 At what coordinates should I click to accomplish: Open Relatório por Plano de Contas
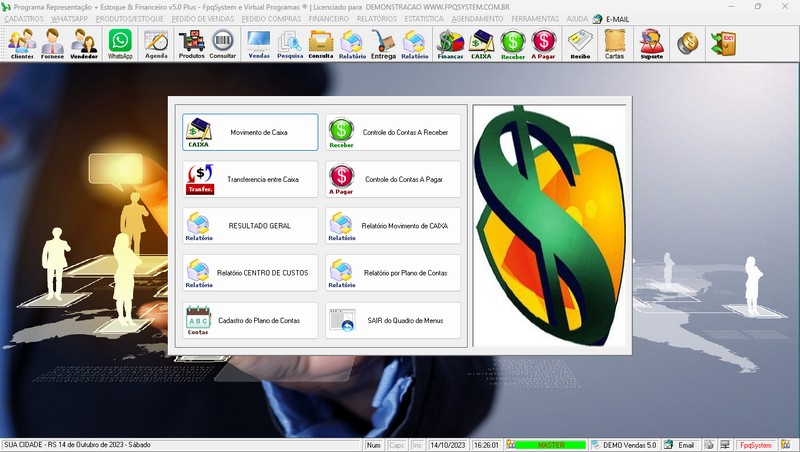click(393, 273)
